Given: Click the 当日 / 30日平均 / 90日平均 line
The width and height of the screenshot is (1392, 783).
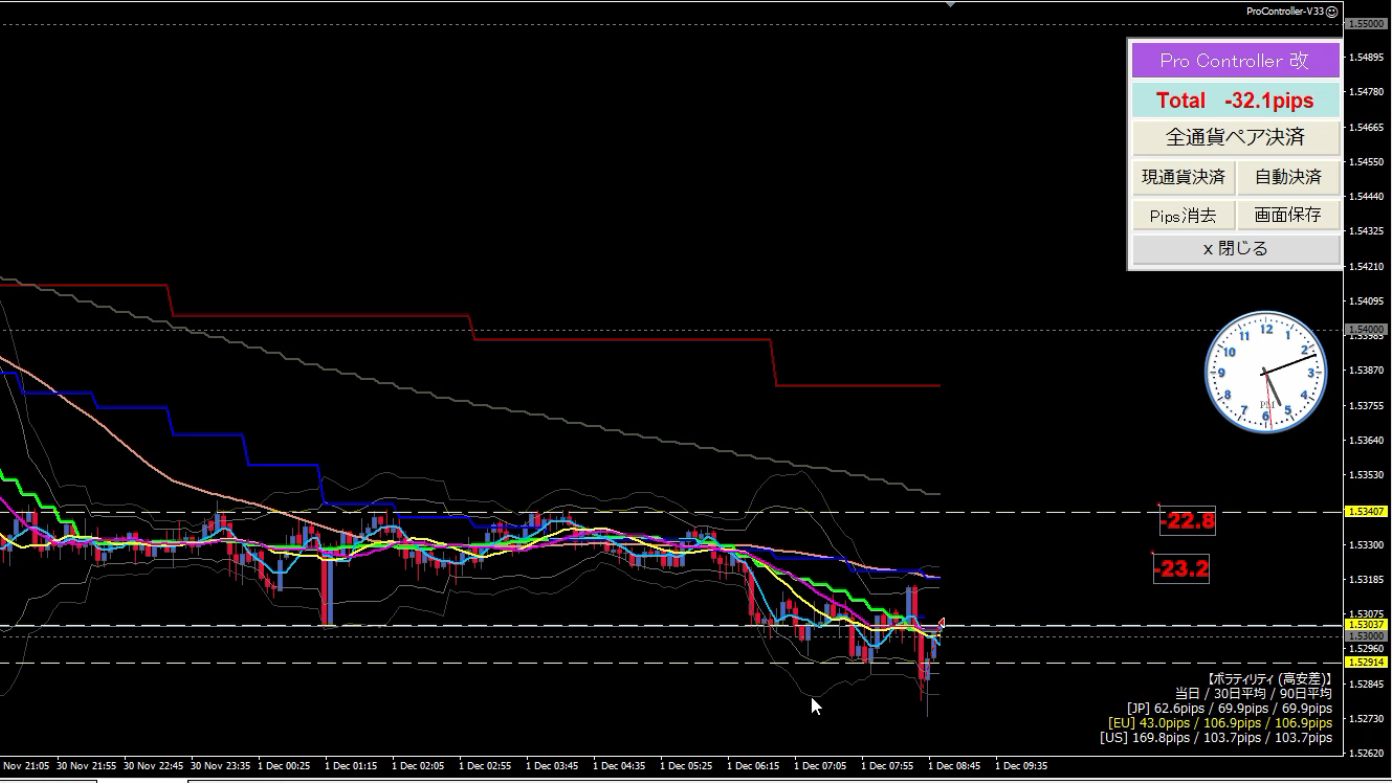Looking at the screenshot, I should pos(1254,693).
